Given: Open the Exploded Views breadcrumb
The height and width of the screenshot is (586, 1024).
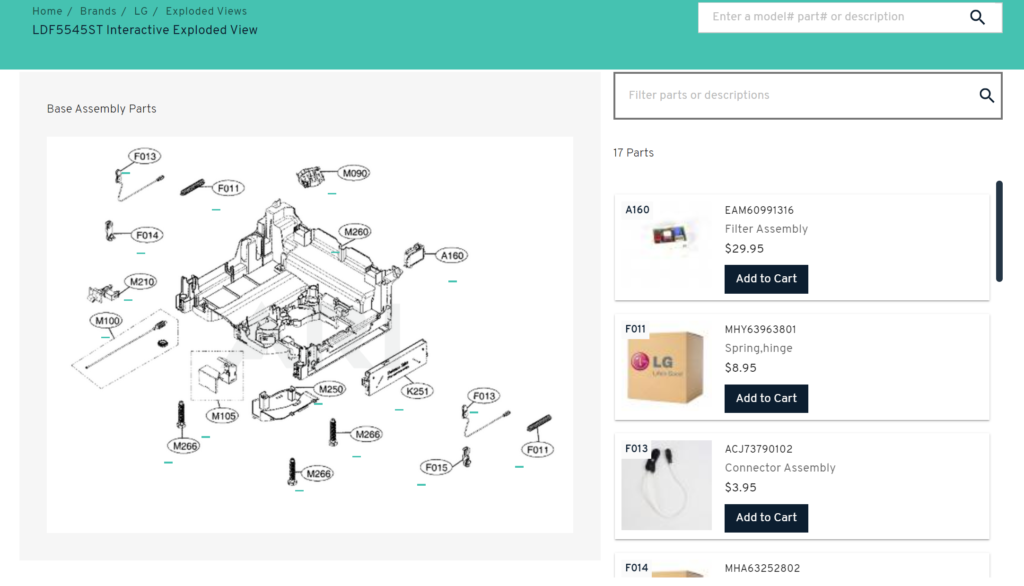Looking at the screenshot, I should point(206,11).
